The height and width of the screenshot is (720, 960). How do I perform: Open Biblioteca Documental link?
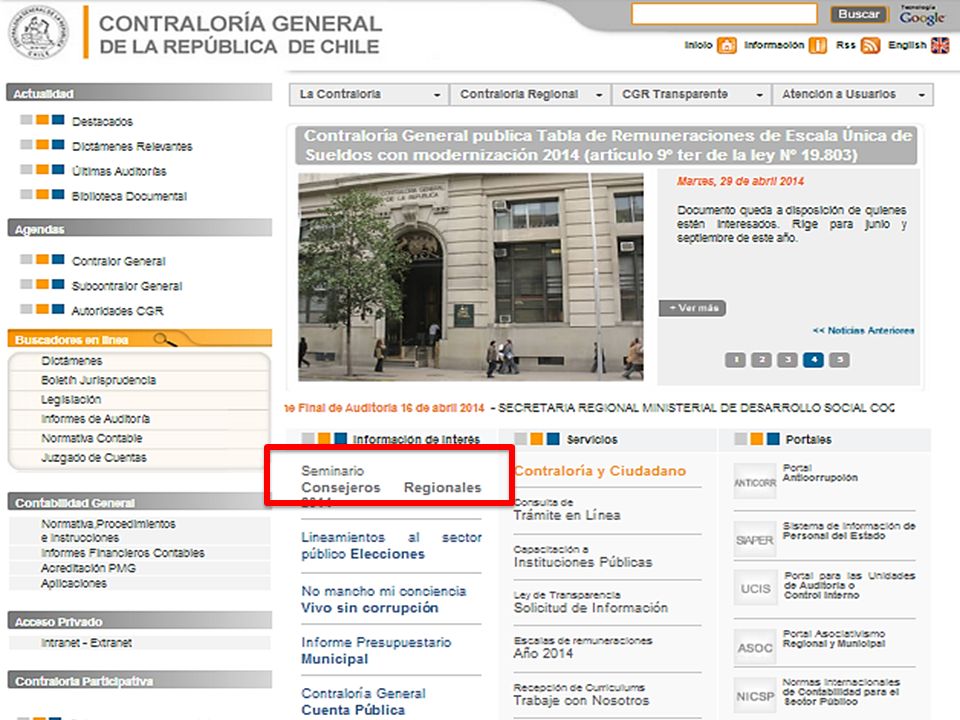pyautogui.click(x=129, y=197)
